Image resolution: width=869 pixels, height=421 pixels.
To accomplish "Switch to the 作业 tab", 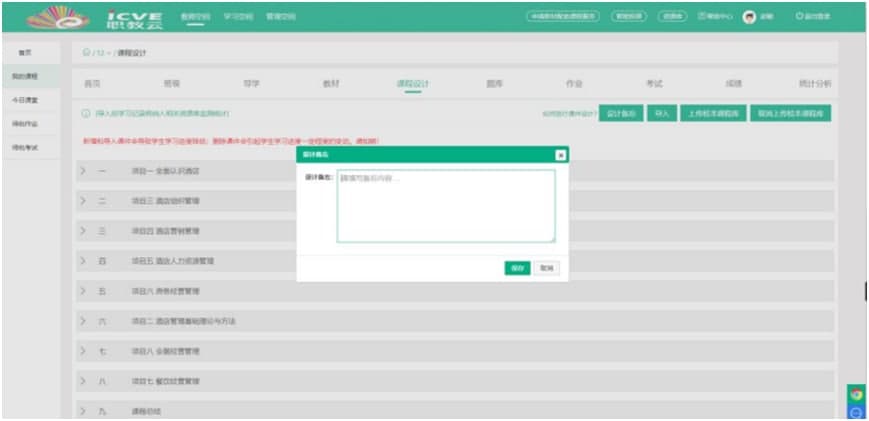I will point(574,84).
